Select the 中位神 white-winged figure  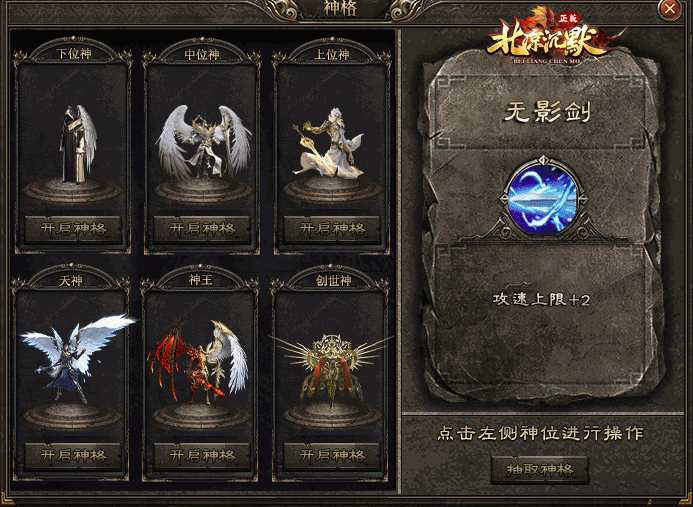pos(203,142)
